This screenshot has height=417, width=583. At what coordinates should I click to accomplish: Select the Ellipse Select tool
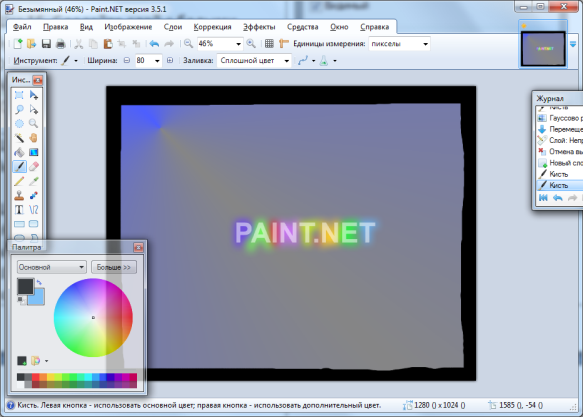tap(19, 124)
